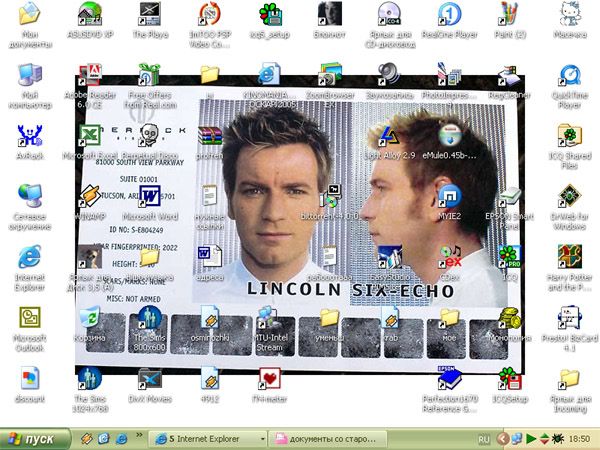The height and width of the screenshot is (450, 600).
Task: Select the RegCleaner shortcut icon
Action: coord(510,75)
